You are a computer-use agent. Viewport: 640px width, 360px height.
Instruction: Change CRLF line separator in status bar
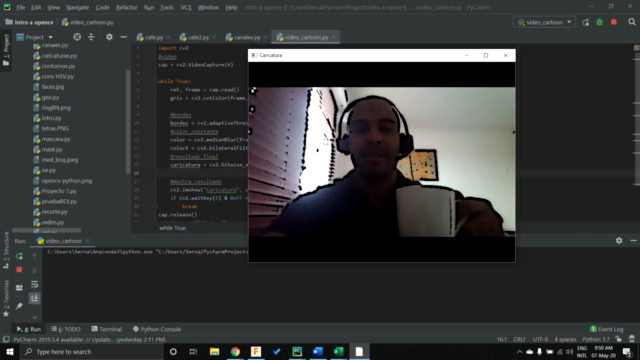click(520, 340)
